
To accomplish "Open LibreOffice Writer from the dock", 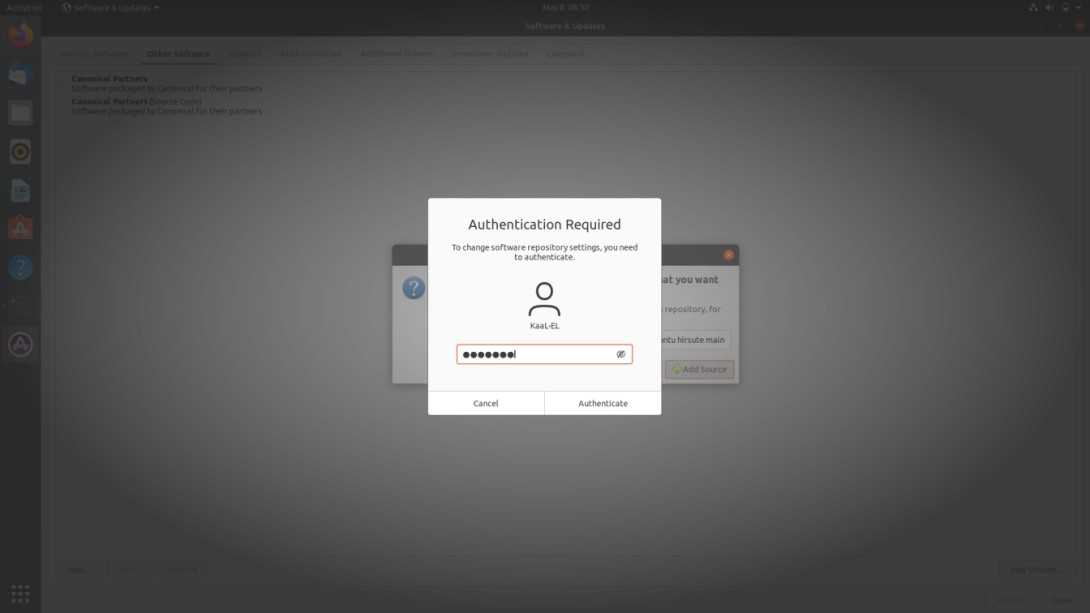I will click(20, 190).
